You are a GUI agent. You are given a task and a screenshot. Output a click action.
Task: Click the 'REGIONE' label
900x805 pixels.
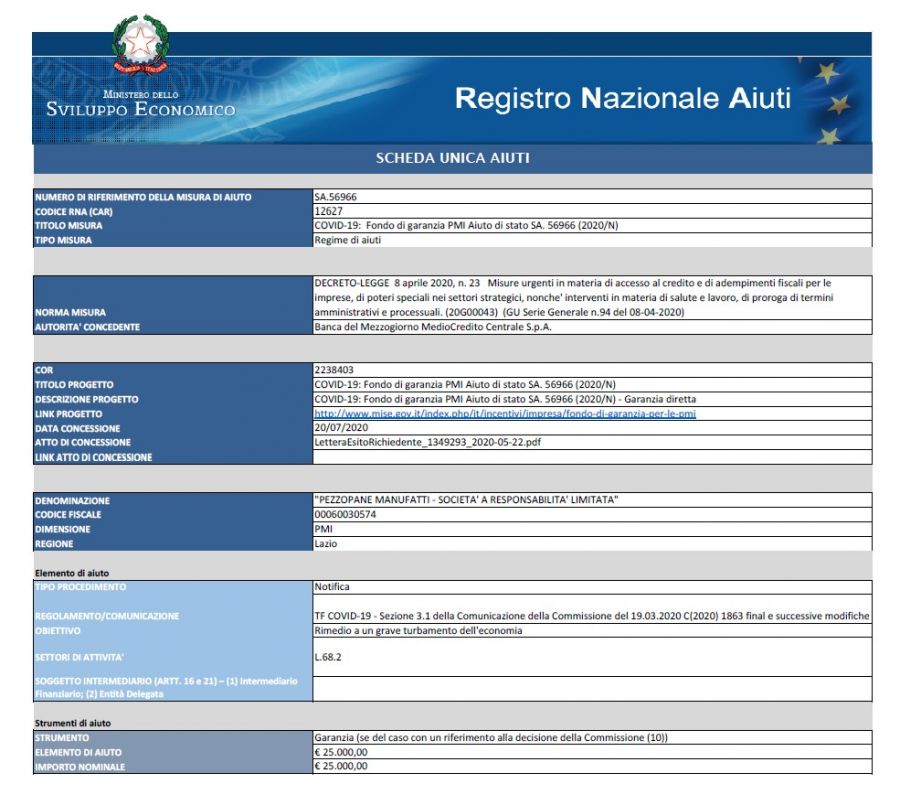coord(54,544)
